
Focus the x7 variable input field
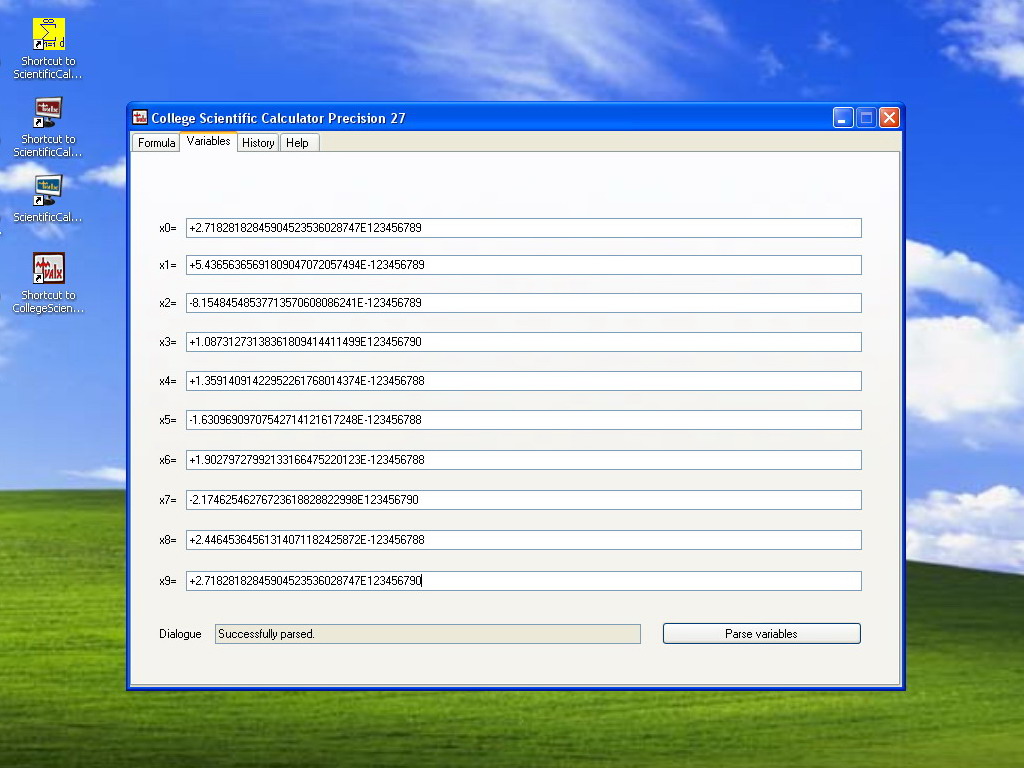(524, 500)
